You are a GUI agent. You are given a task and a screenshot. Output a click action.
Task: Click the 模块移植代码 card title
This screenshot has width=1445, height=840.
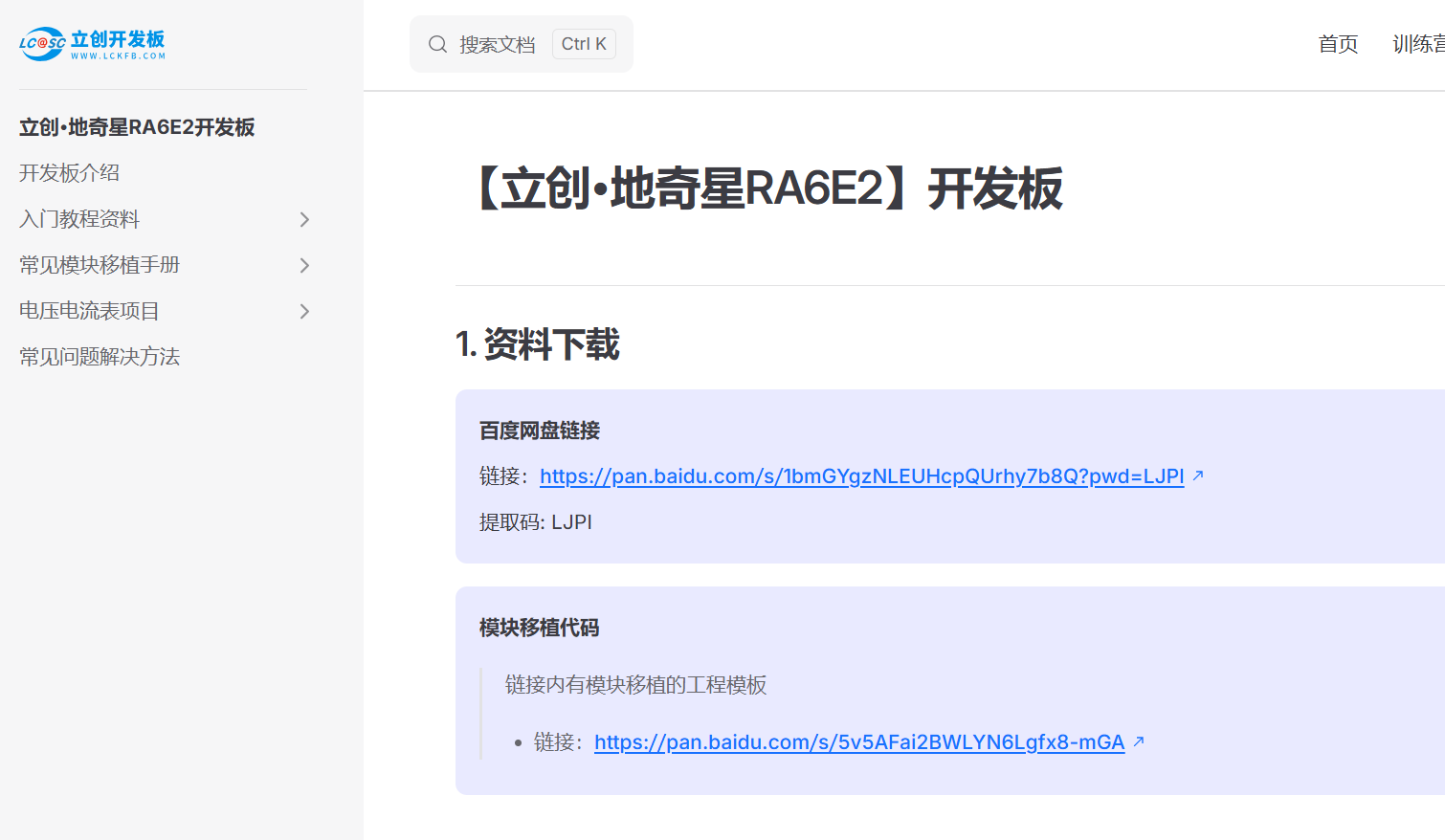click(540, 628)
